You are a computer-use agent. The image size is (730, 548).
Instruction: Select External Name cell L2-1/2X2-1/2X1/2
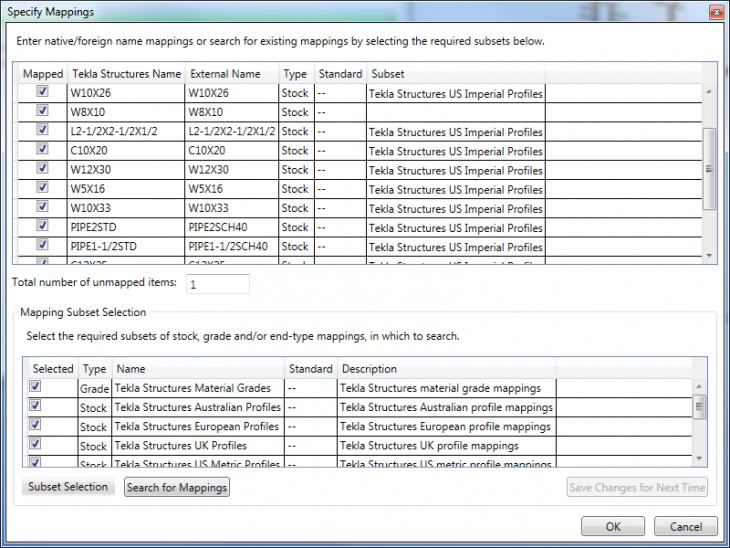click(x=231, y=131)
